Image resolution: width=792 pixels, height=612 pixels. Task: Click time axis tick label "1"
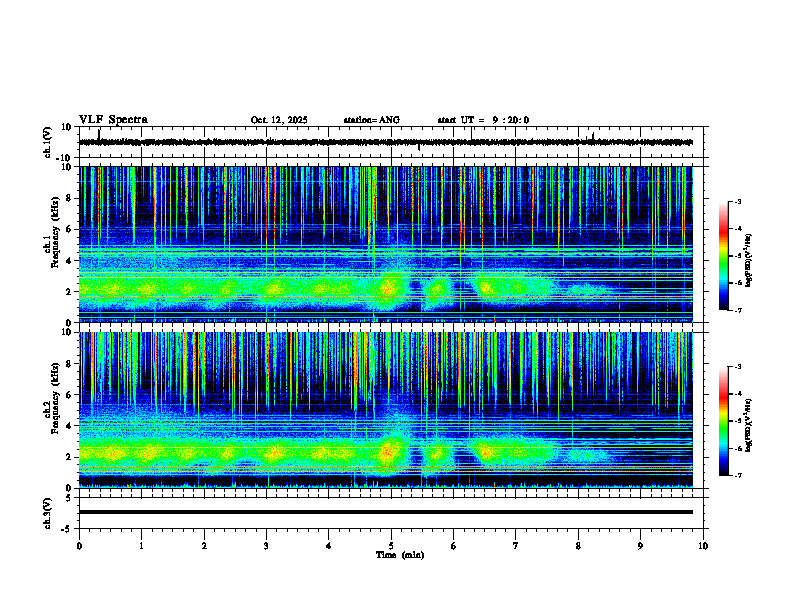[x=141, y=546]
